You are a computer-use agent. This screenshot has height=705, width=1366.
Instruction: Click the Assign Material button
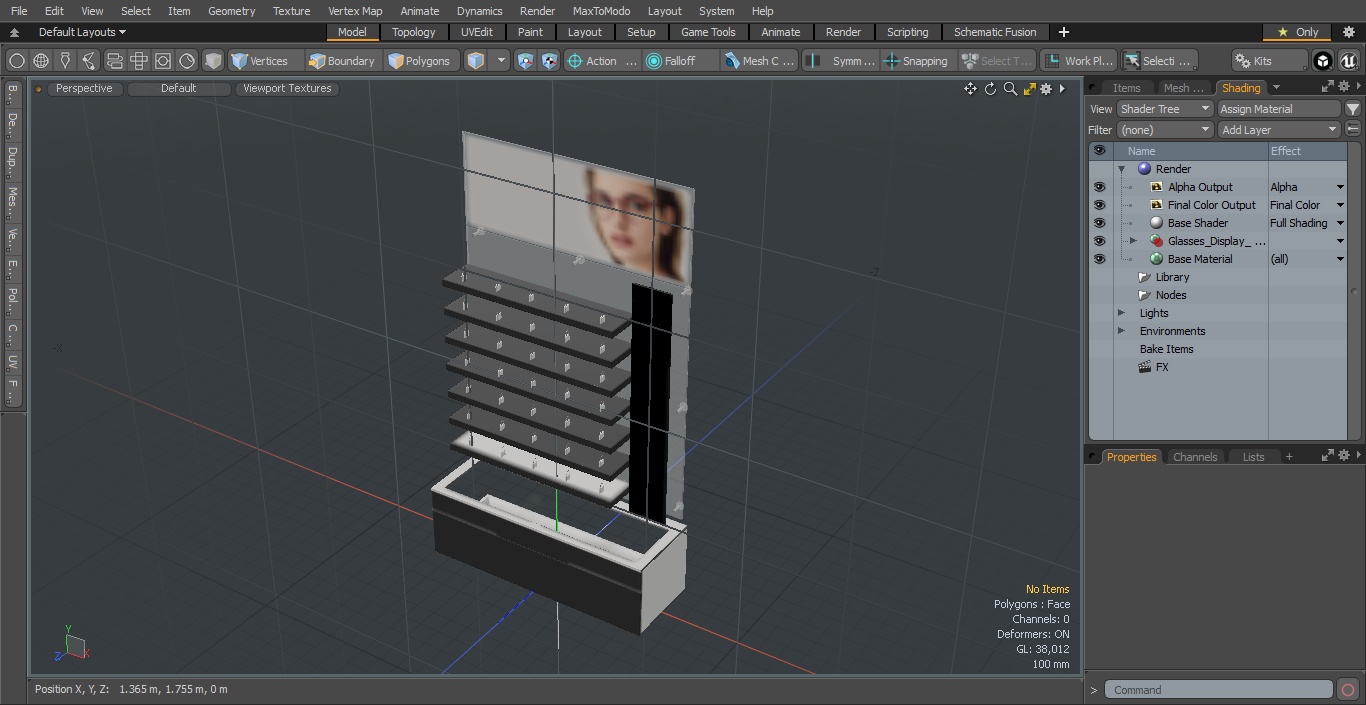pos(1279,109)
